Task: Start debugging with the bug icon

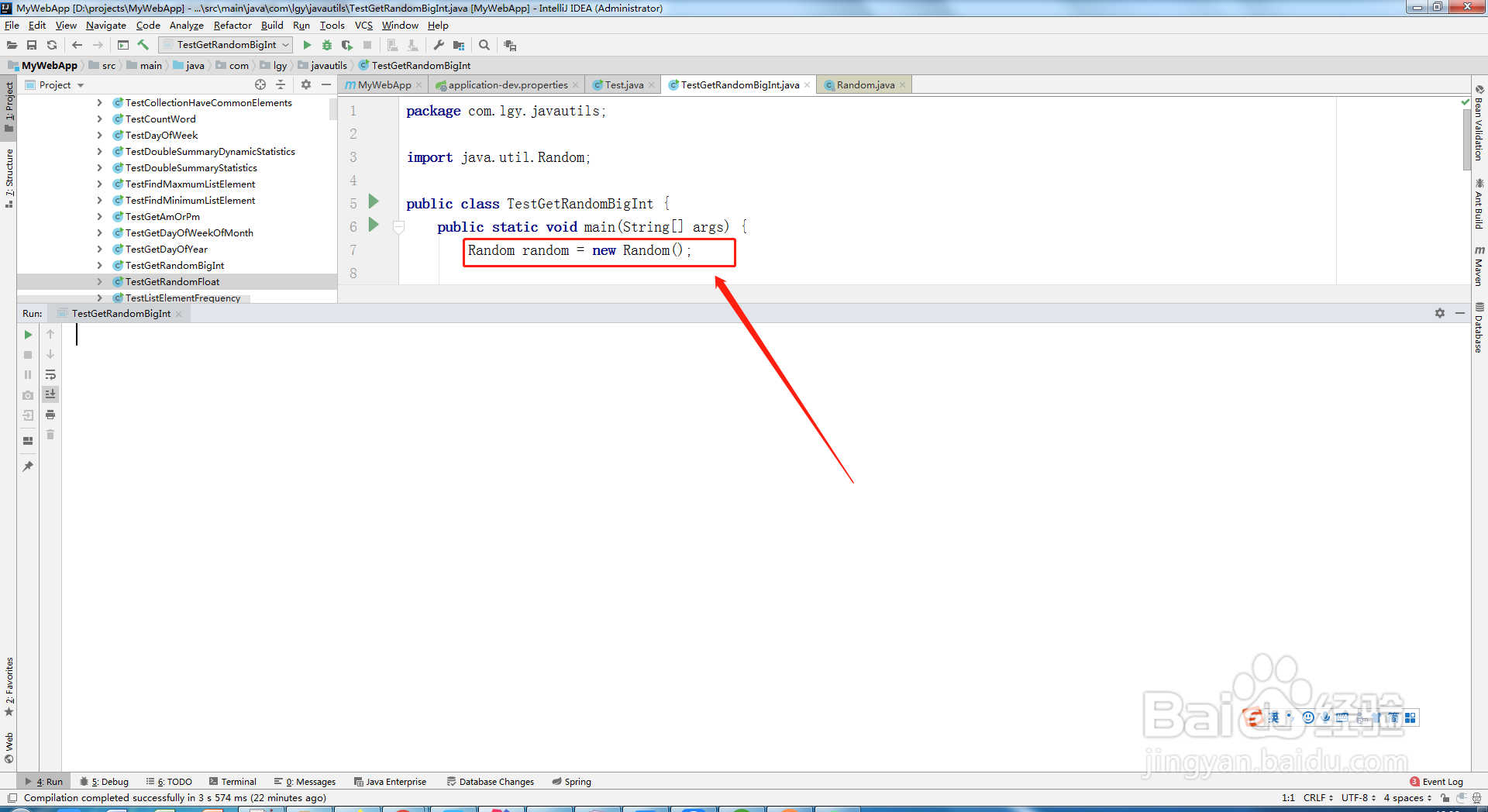Action: click(327, 45)
